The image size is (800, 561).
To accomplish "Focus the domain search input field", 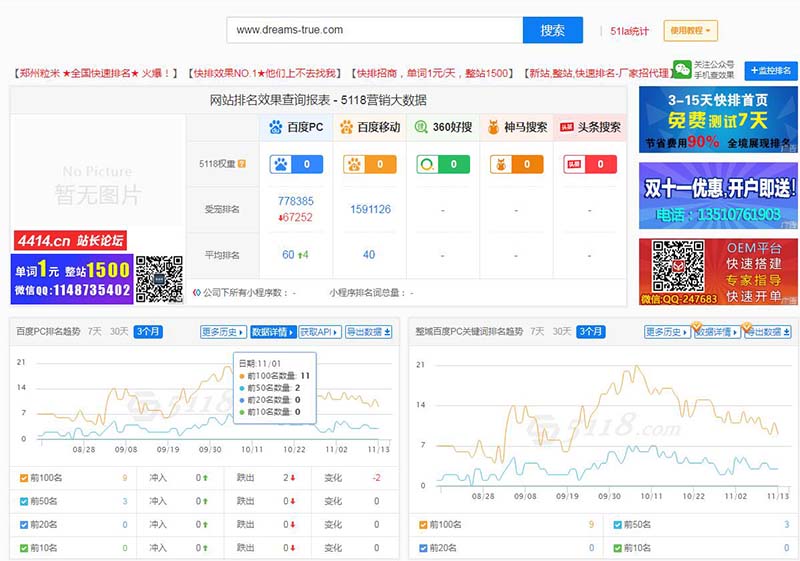I will pos(375,30).
